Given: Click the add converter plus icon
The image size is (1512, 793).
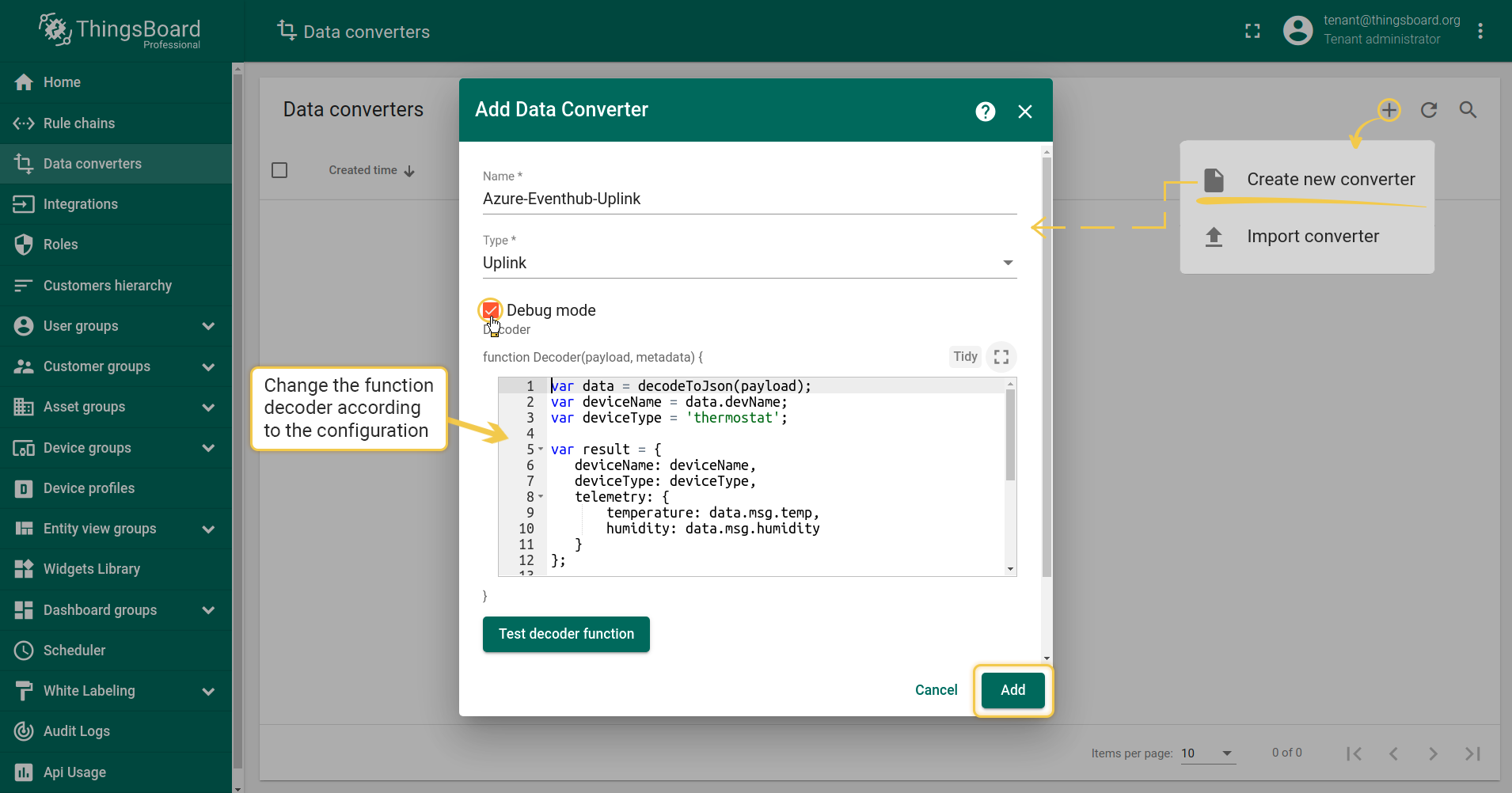Looking at the screenshot, I should coord(1389,110).
